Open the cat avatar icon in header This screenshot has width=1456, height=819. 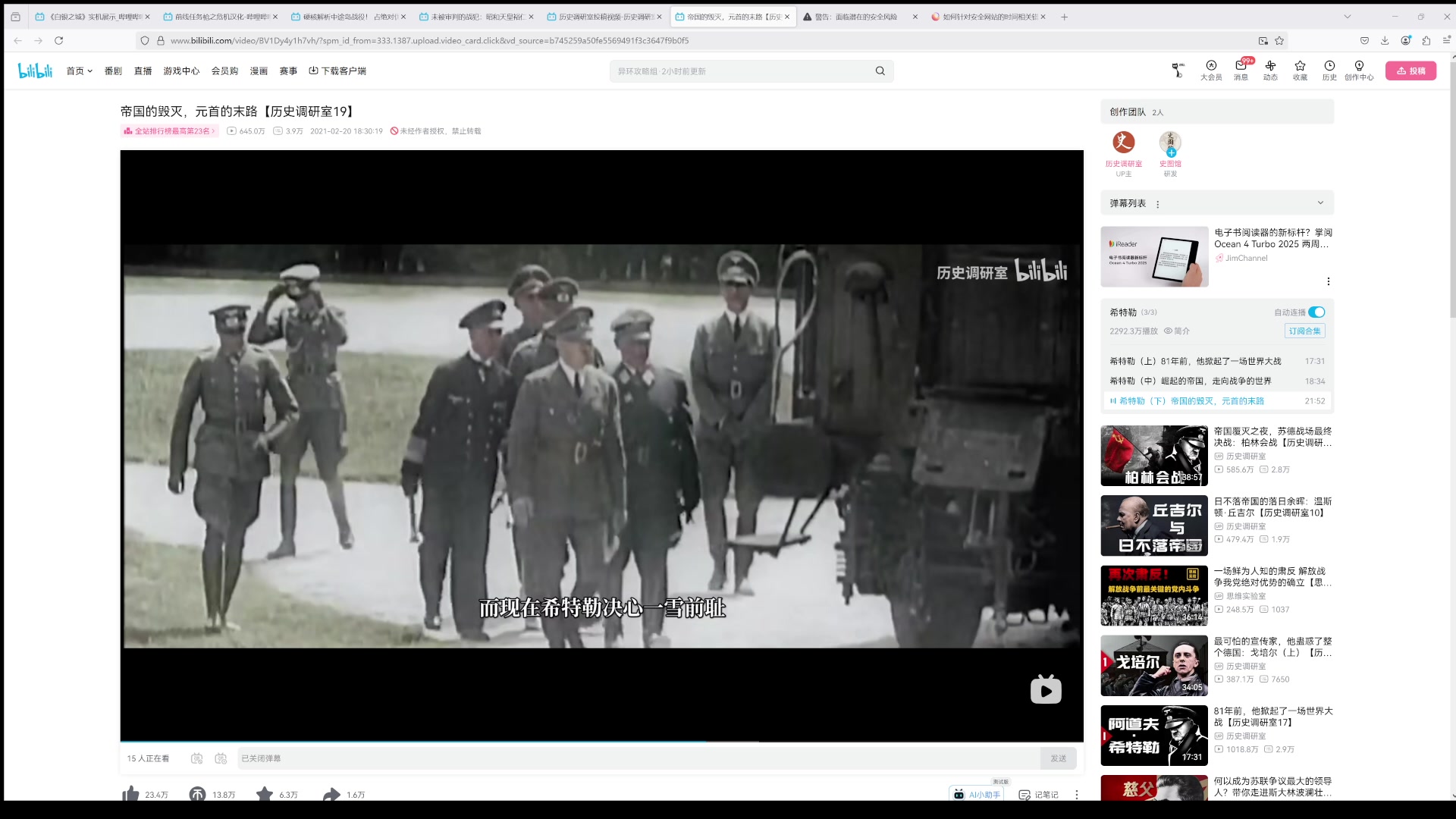1177,71
